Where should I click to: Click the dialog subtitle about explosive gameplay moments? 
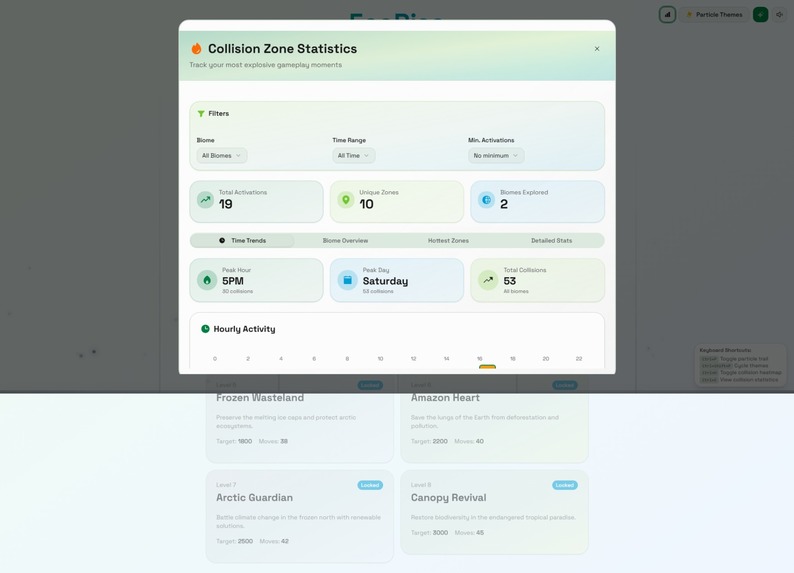click(x=266, y=65)
